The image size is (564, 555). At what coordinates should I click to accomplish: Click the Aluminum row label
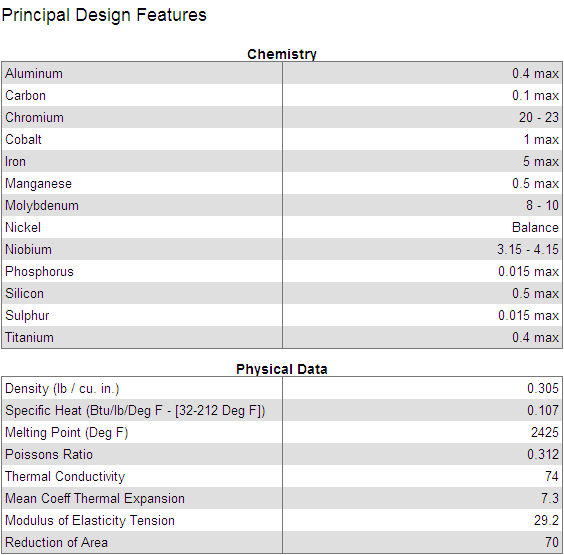(x=34, y=73)
